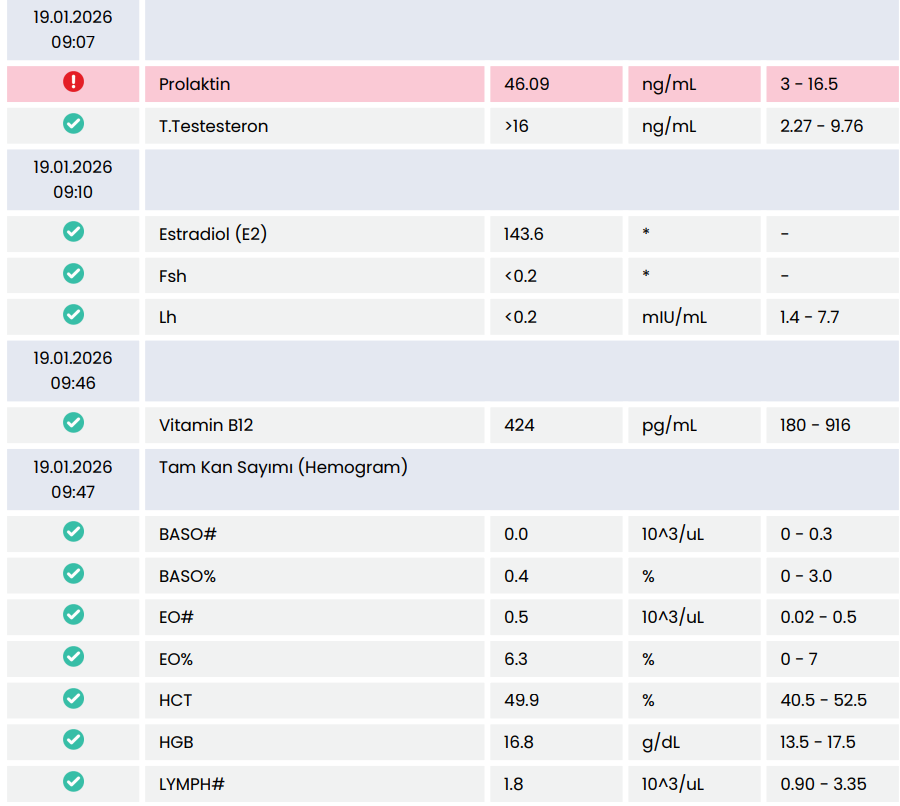Screen dimensions: 900x806
Task: Select the HGB result value 16.8
Action: click(x=518, y=742)
